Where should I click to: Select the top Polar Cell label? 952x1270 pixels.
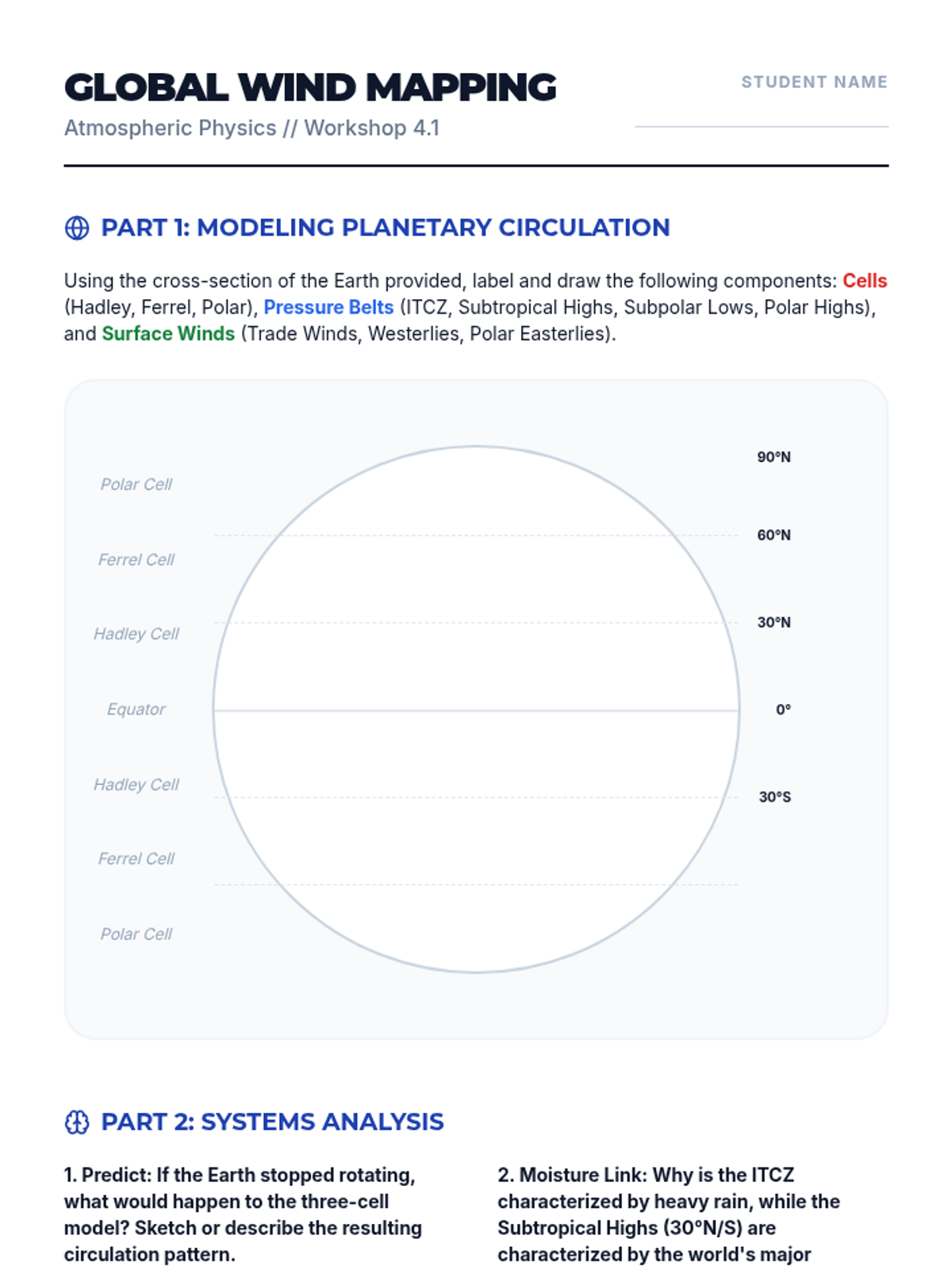(136, 484)
